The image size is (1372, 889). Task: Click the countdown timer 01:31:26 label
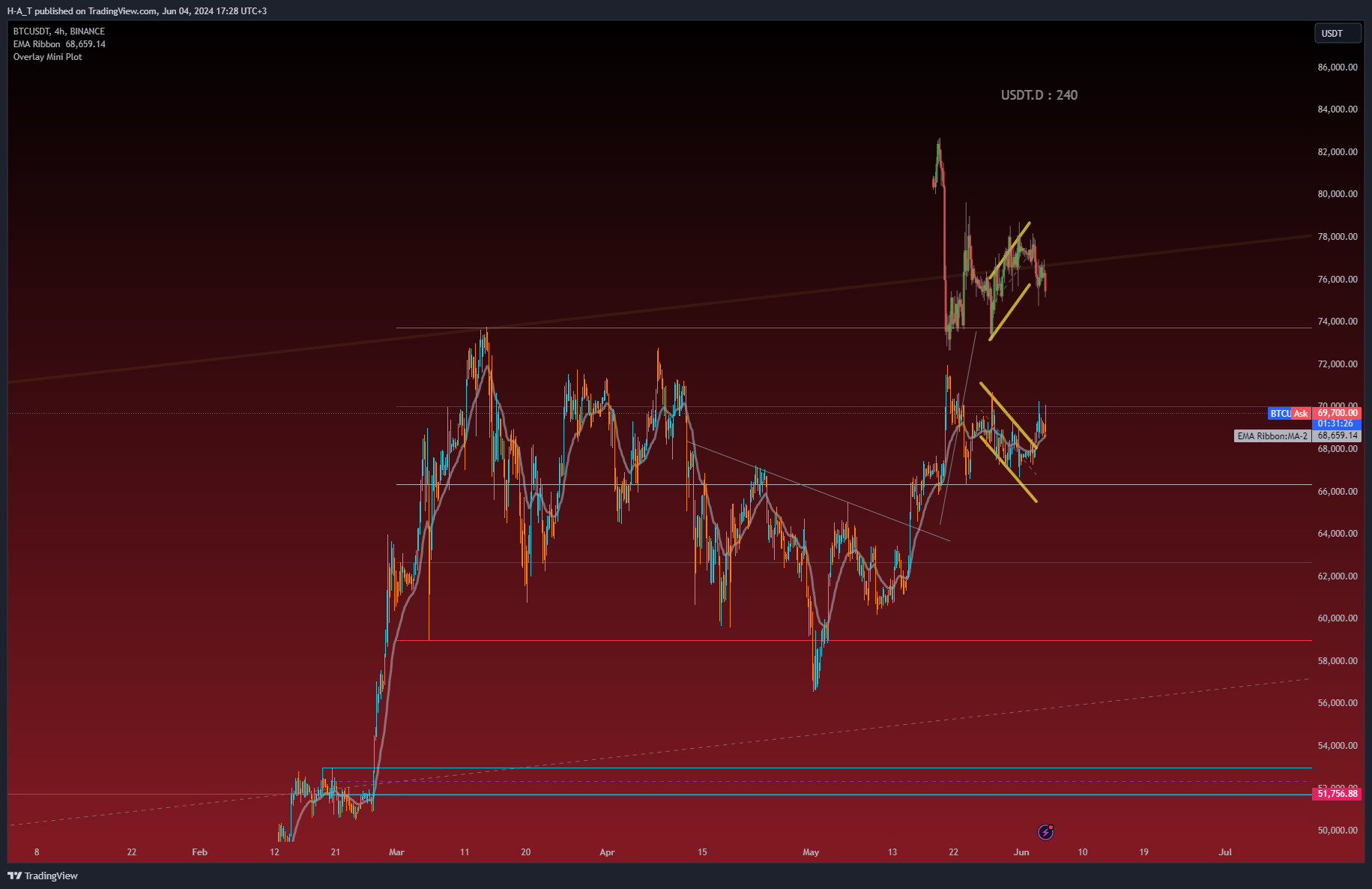tap(1337, 424)
